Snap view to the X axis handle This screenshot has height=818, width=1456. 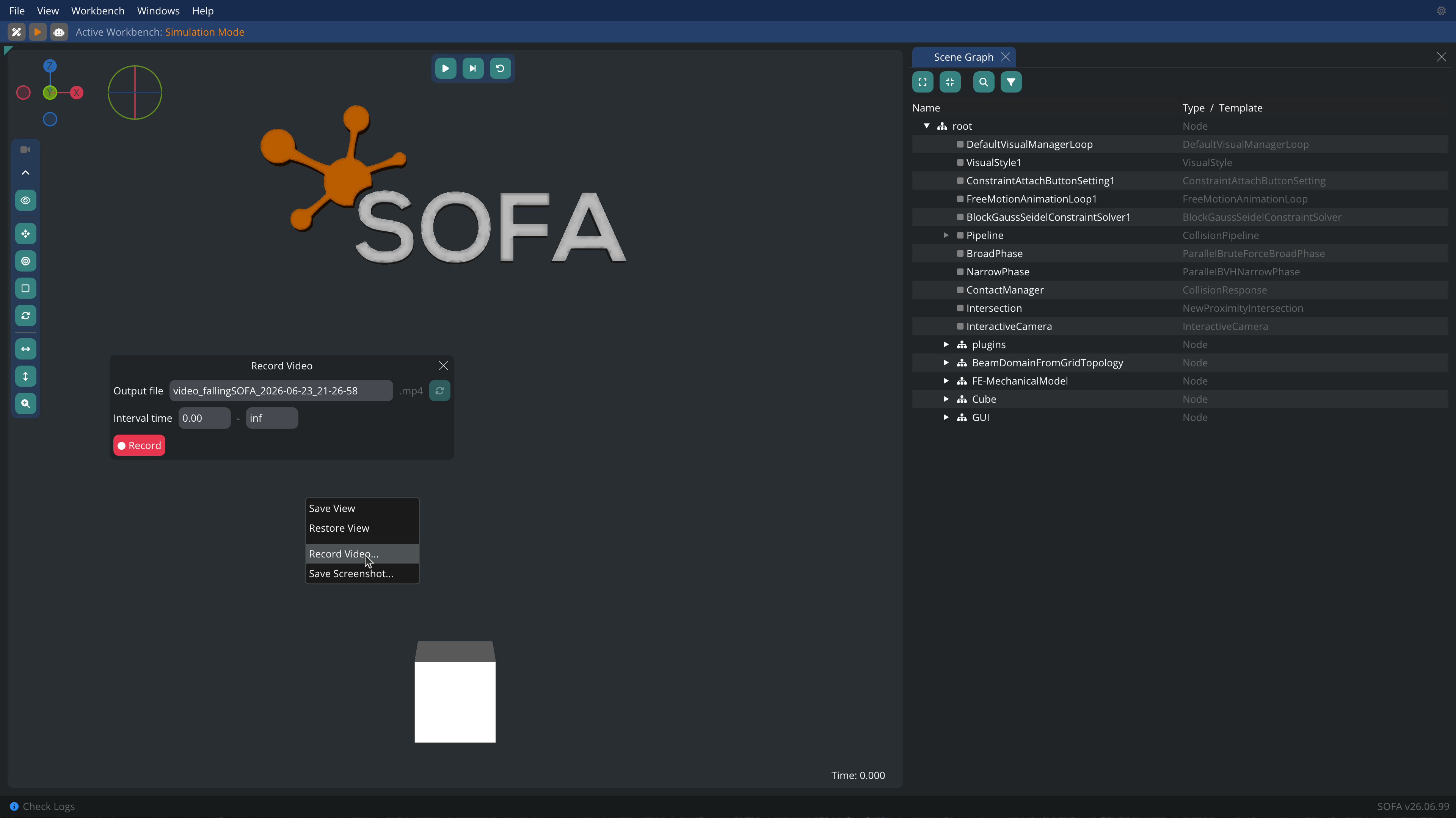tap(77, 93)
